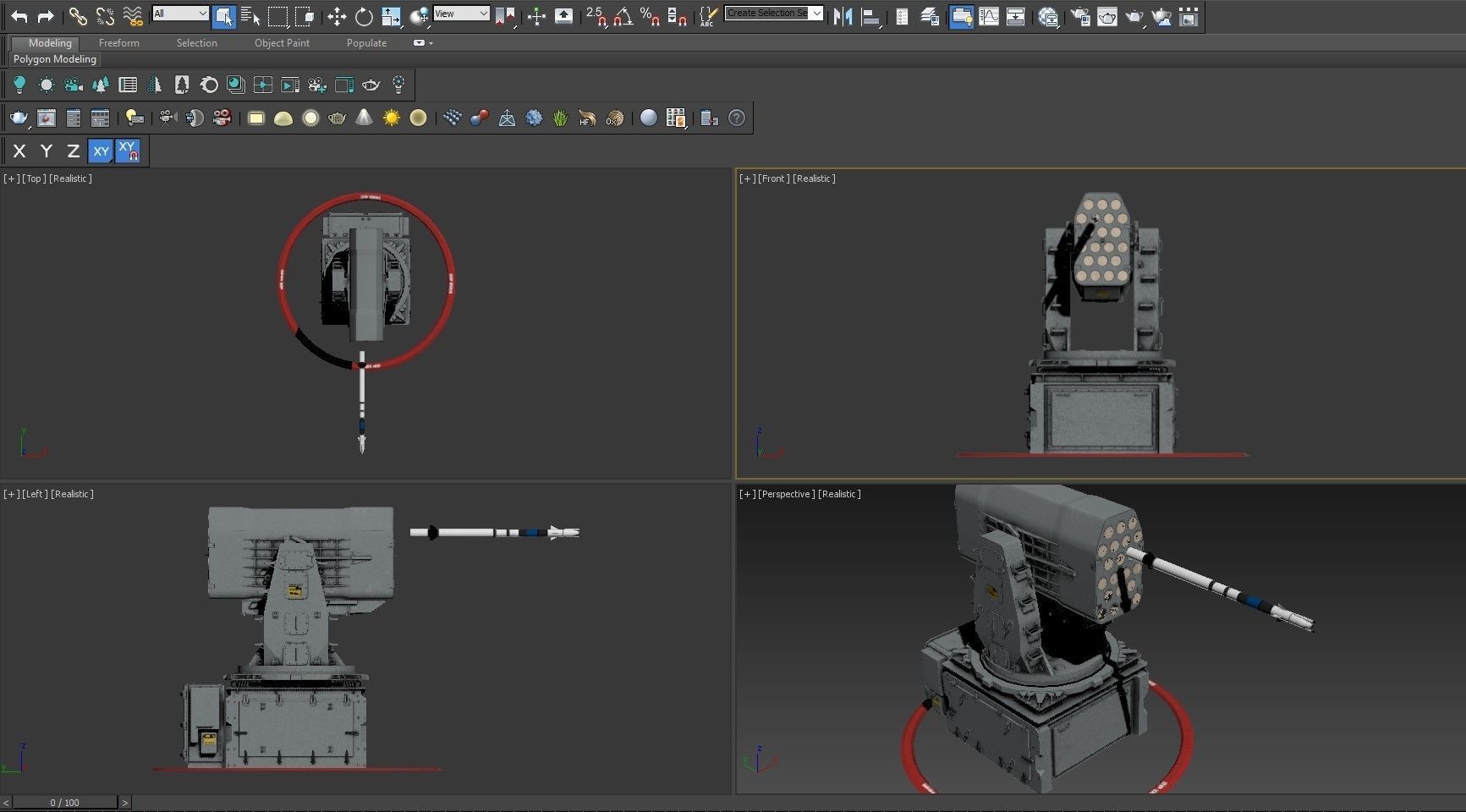Screen dimensions: 1466x812
Task: Click the grey question mark help icon
Action: (737, 118)
